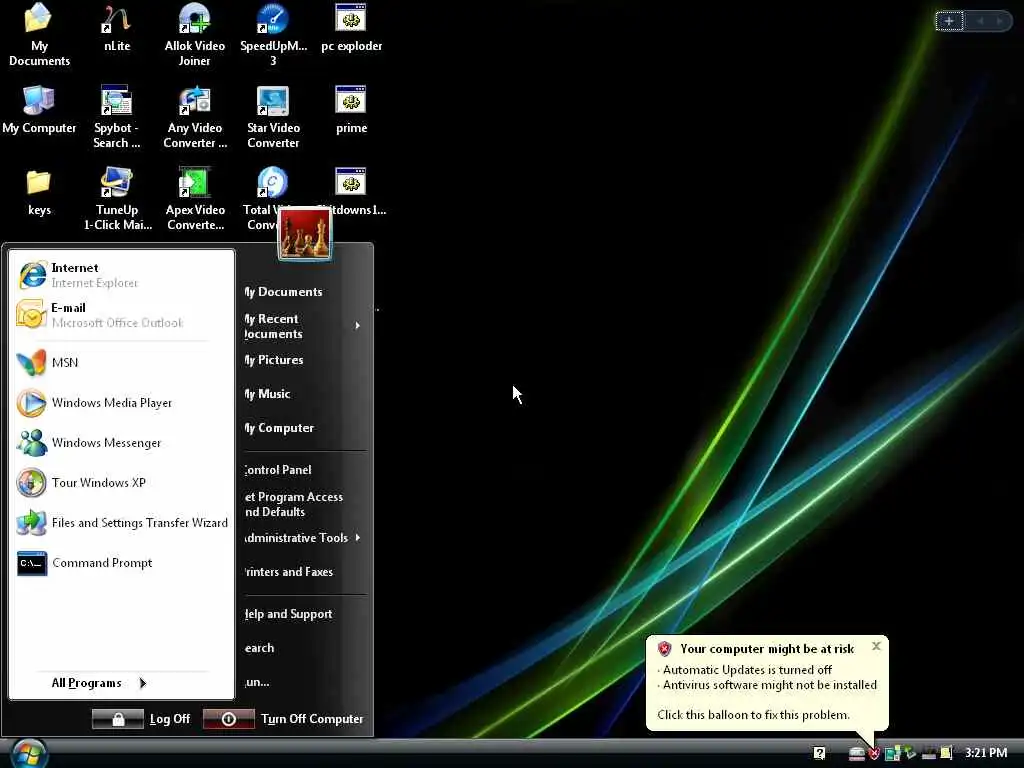Image resolution: width=1024 pixels, height=768 pixels.
Task: Click the left arrow on top-right widget
Action: point(980,22)
